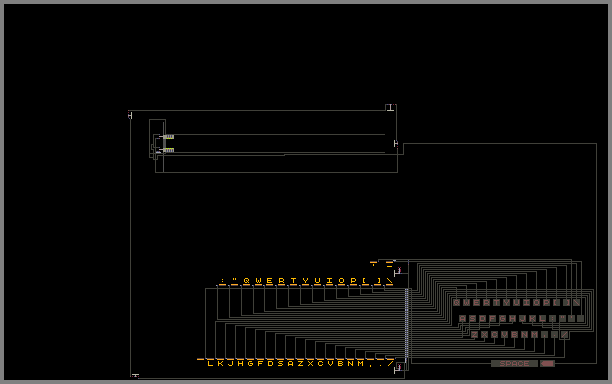
Task: Tap the grey G keyboard key
Action: (x=502, y=318)
